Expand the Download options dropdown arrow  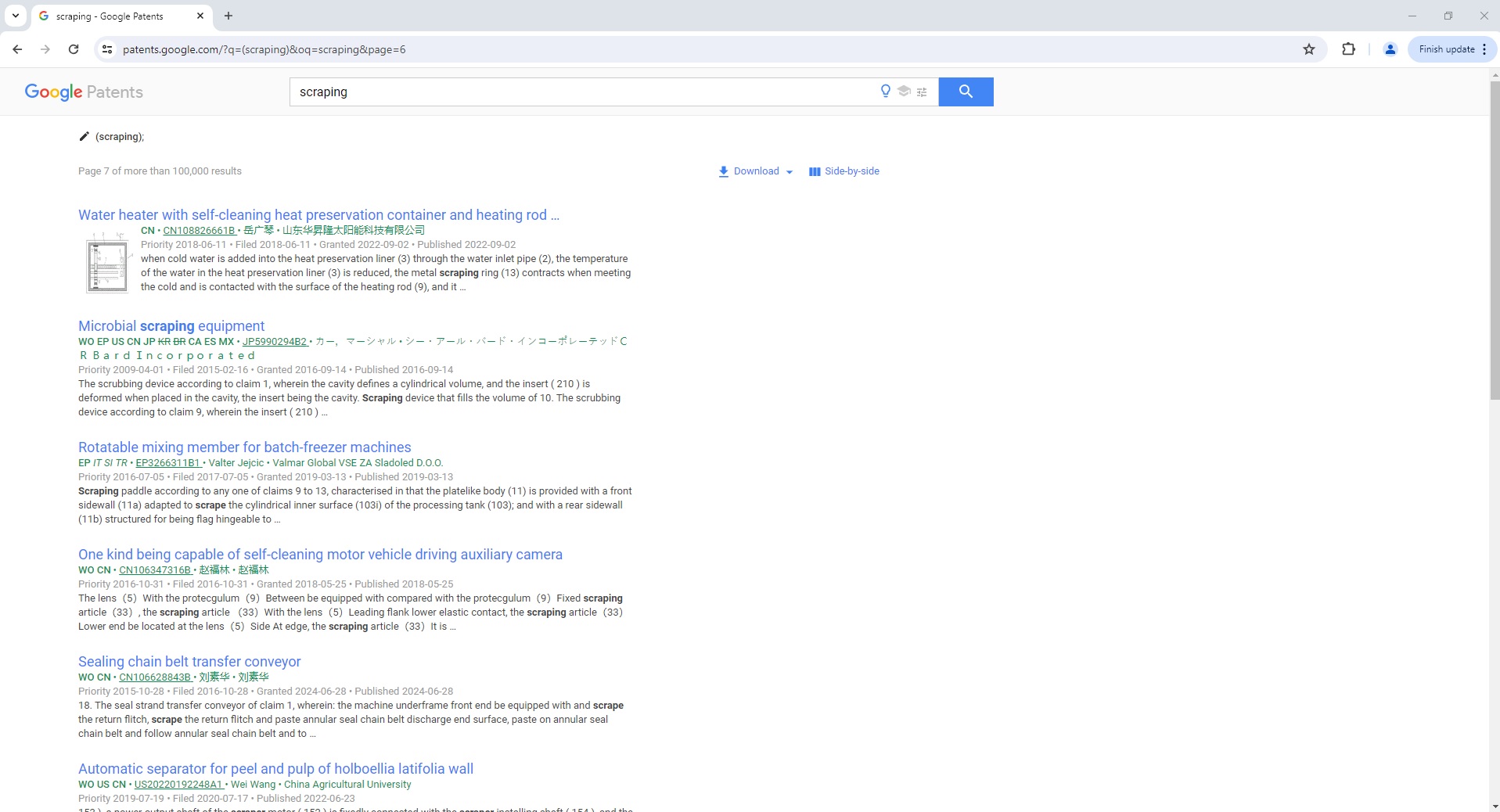coord(790,172)
